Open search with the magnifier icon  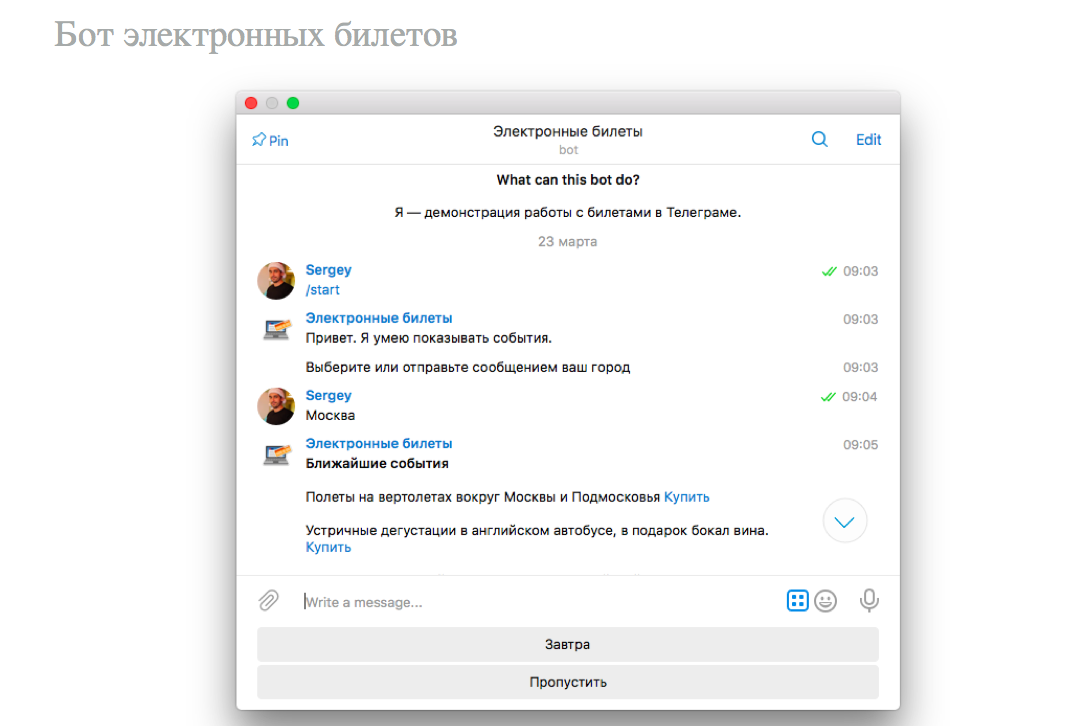coord(819,140)
